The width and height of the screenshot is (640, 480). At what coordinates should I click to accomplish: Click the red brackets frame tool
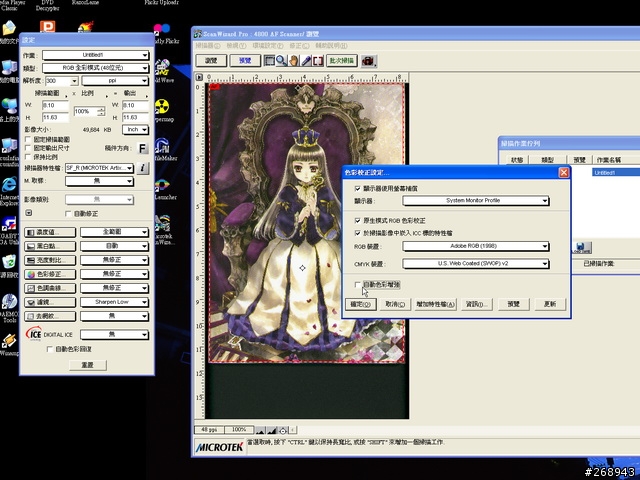318,61
